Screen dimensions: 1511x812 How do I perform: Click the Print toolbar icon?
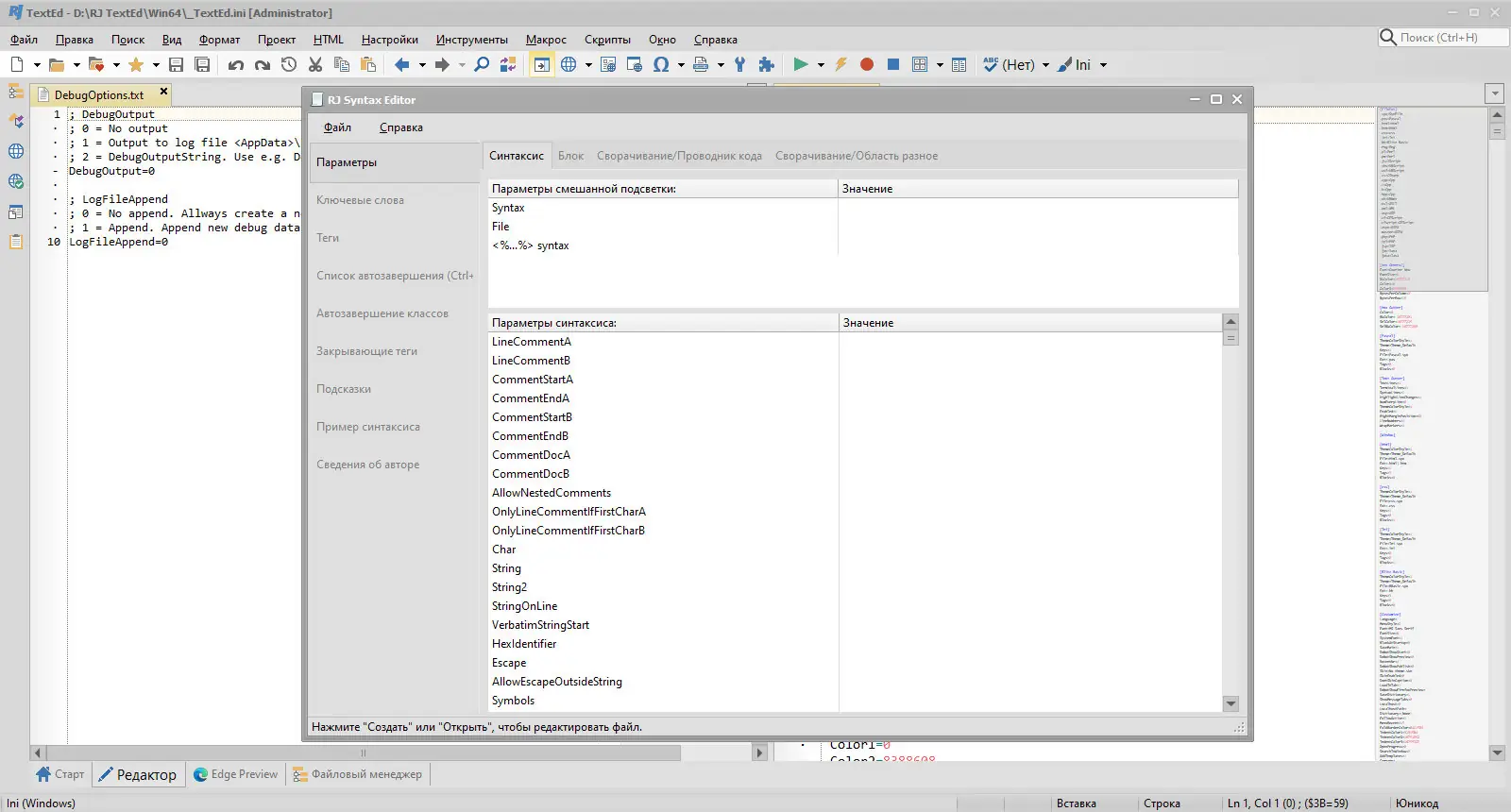[x=701, y=64]
